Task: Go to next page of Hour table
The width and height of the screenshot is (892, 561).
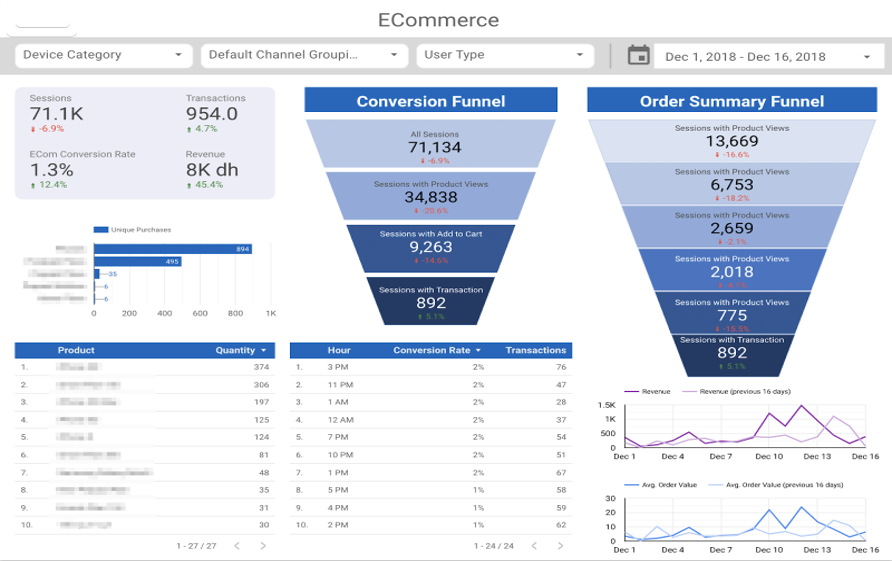Action: coord(560,546)
